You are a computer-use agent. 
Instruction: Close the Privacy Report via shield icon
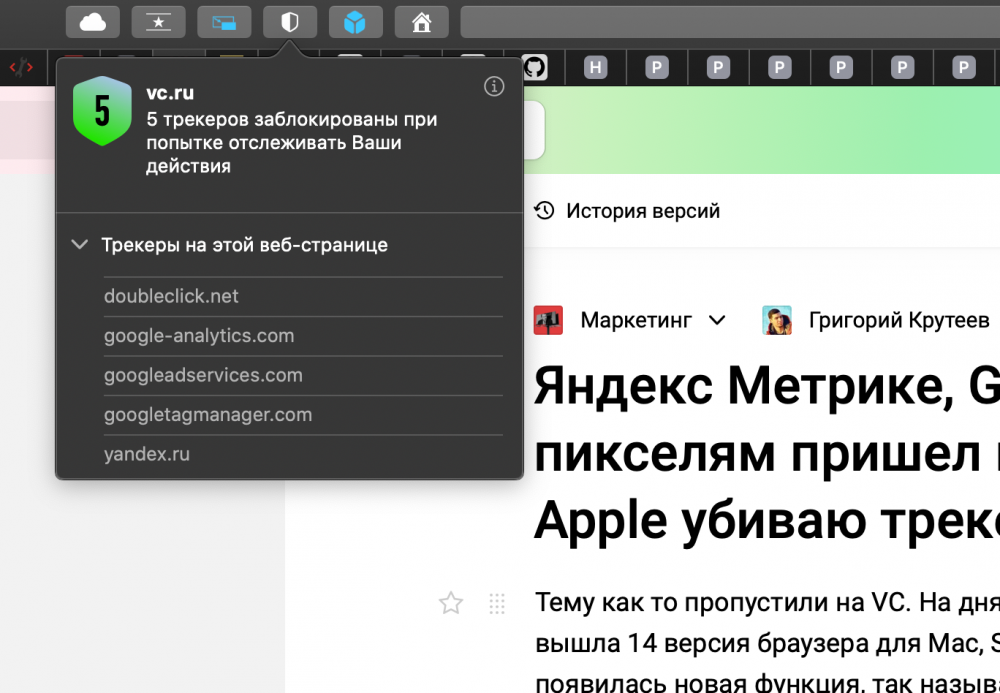290,22
